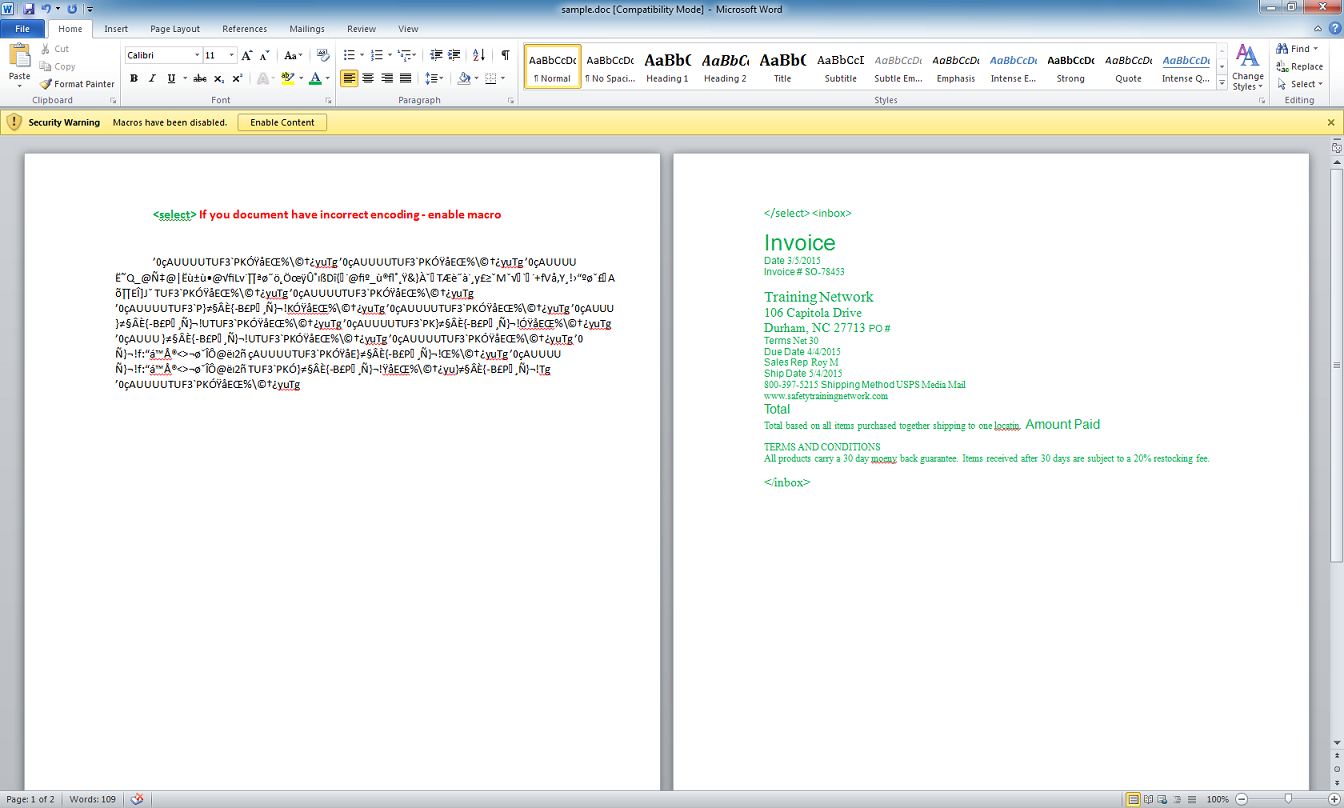Toggle Bold formatting
1344x808 pixels.
133,78
